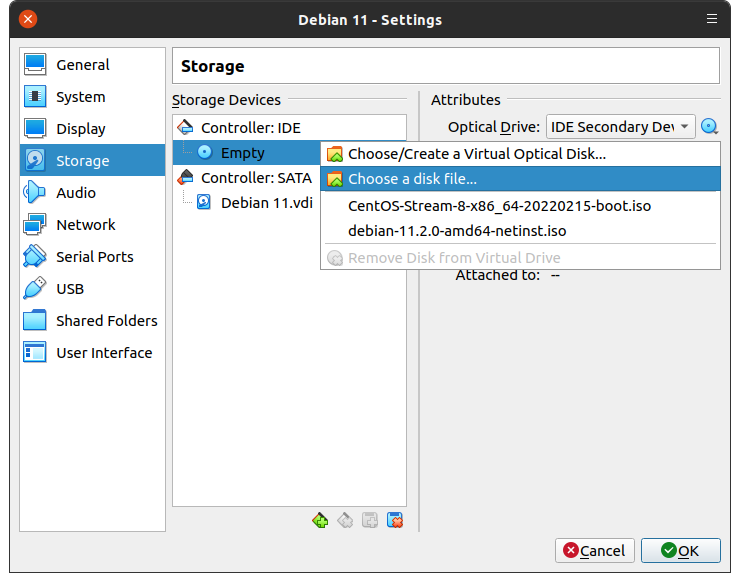Select the Audio speaker icon in sidebar
The height and width of the screenshot is (582, 740).
click(35, 193)
